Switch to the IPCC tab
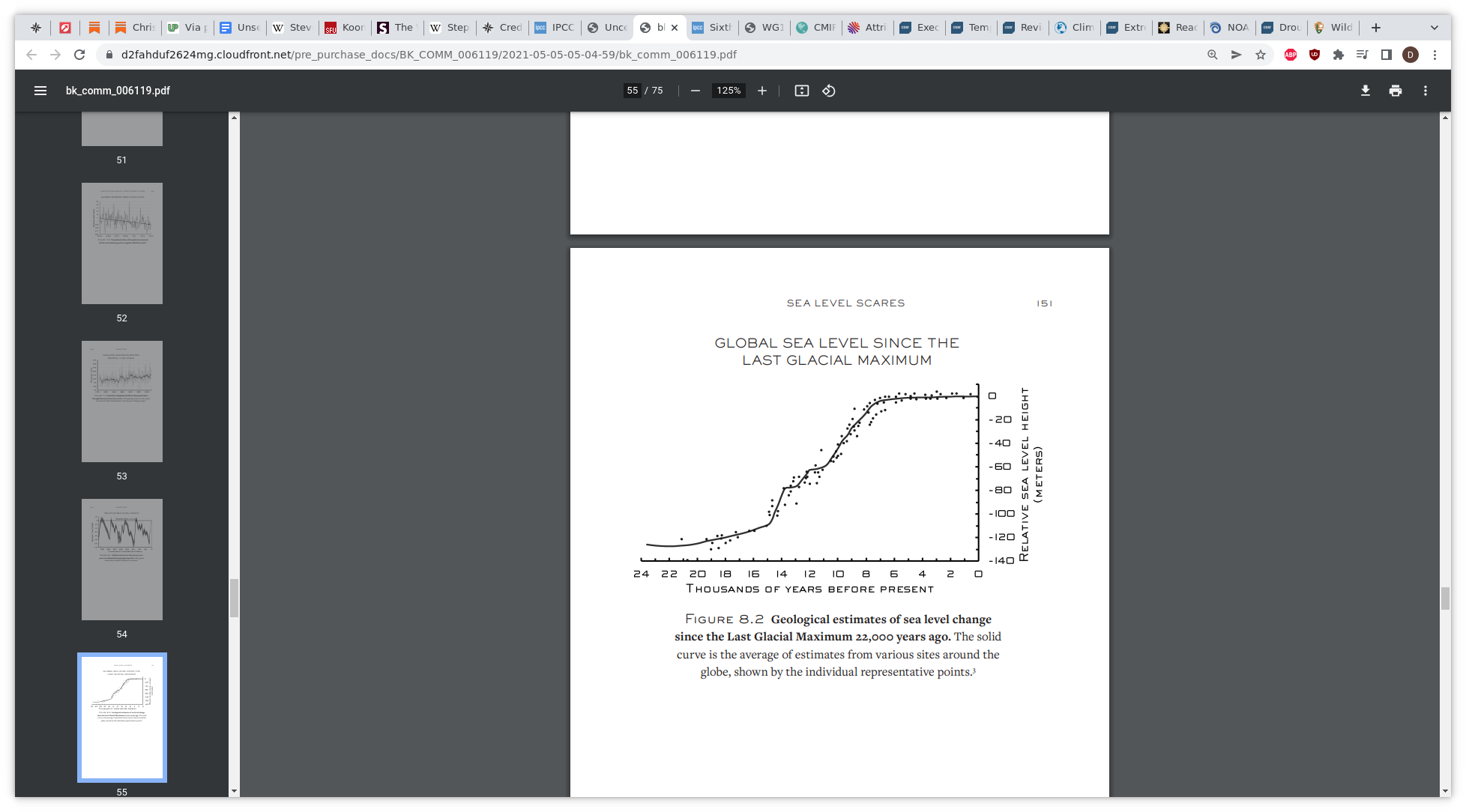The height and width of the screenshot is (812, 1466). tap(555, 28)
